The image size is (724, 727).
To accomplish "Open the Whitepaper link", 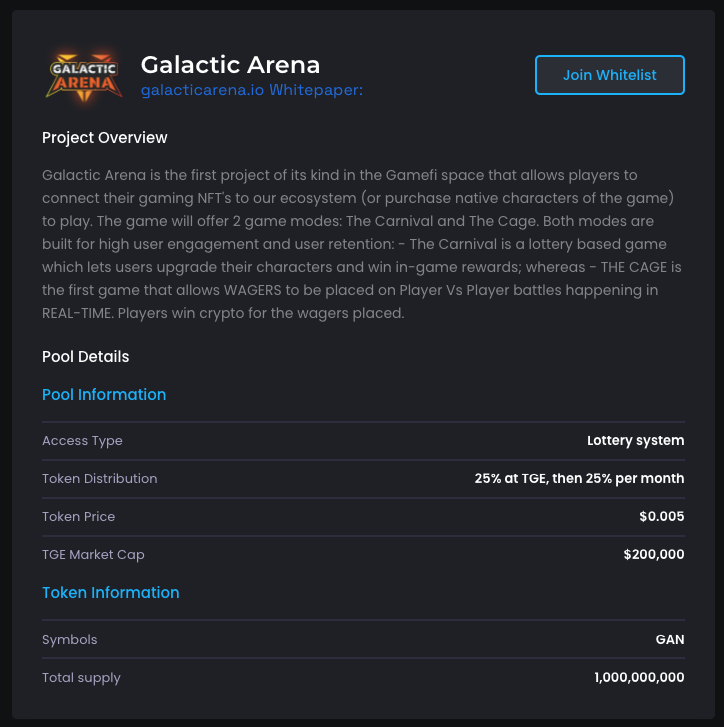I will pos(316,90).
